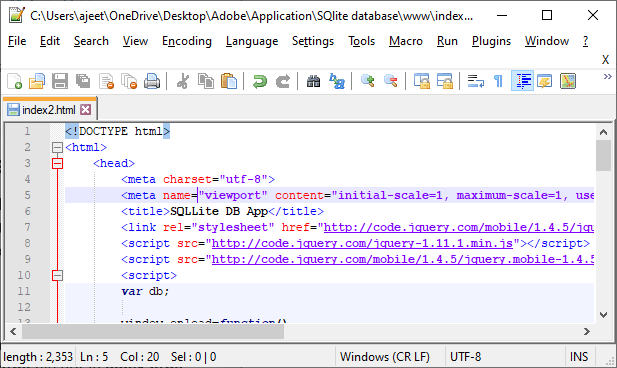617x368 pixels.
Task: Click line number 6 in margin
Action: [28, 211]
